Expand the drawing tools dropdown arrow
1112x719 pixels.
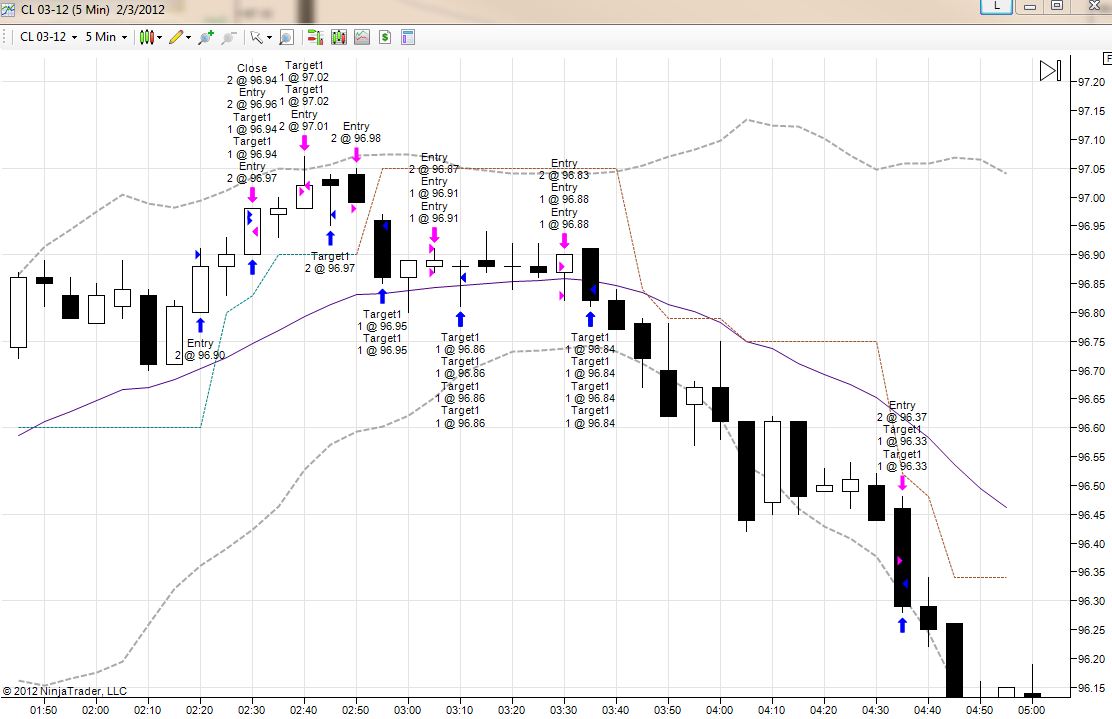point(188,38)
